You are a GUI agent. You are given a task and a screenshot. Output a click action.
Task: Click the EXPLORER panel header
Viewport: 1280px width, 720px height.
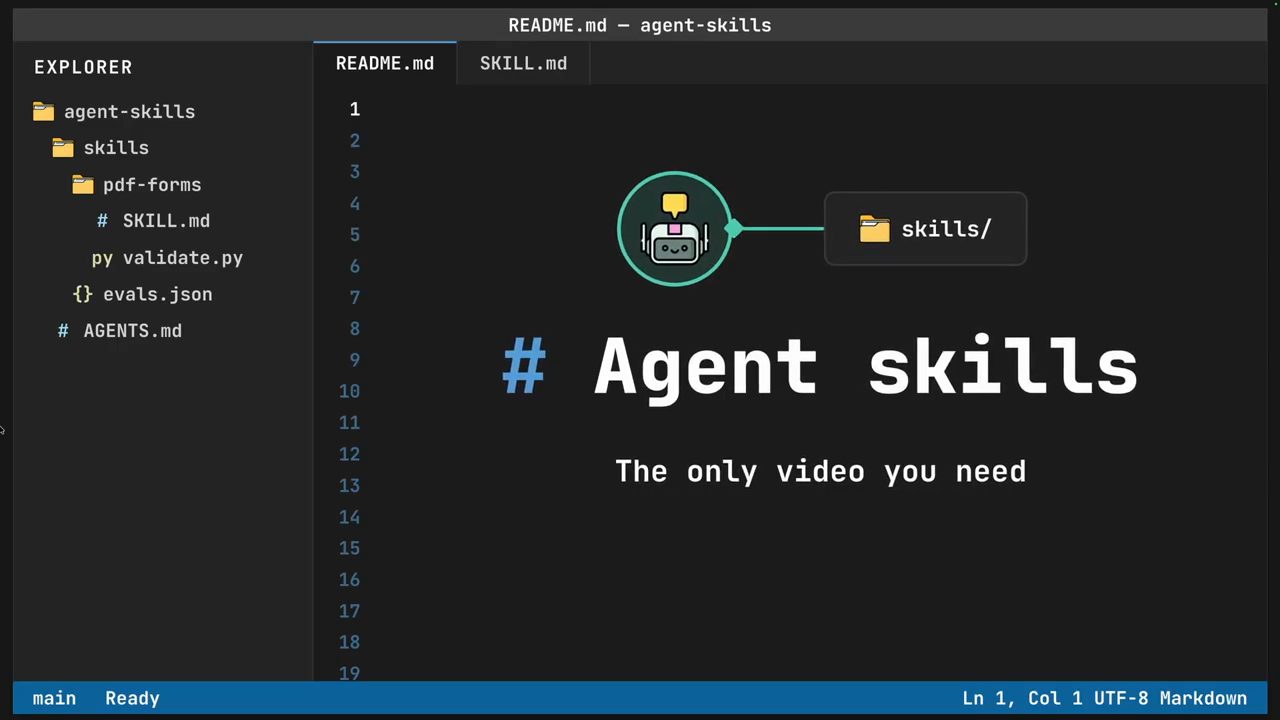point(83,67)
